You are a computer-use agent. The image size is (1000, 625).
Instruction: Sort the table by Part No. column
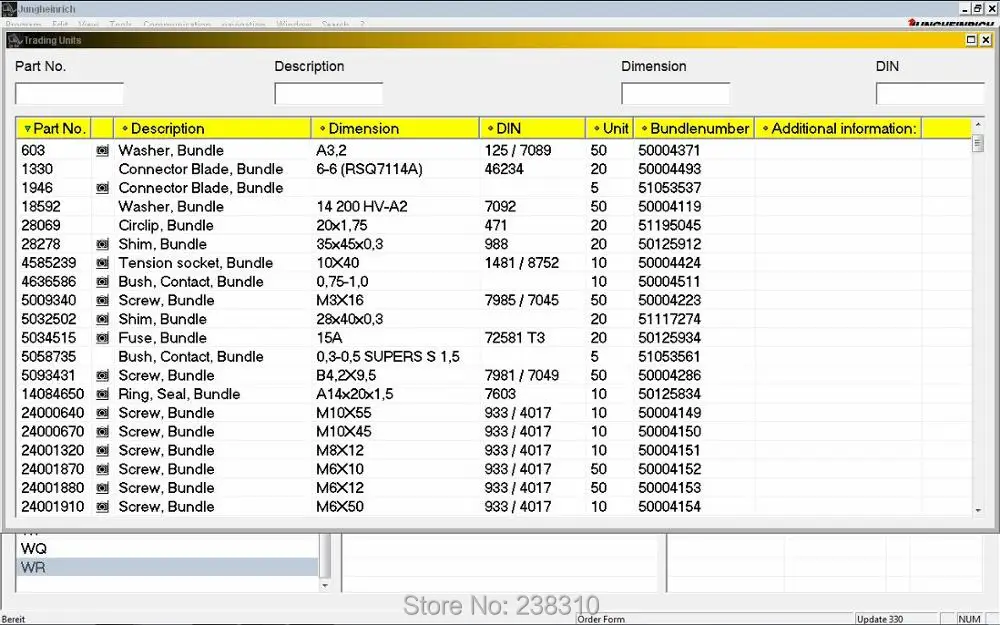[x=54, y=128]
